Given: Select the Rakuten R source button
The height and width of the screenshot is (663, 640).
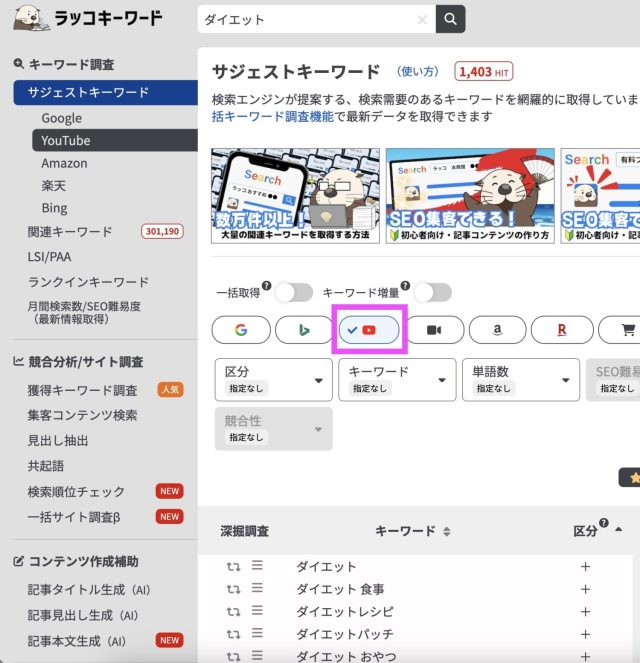Looking at the screenshot, I should click(x=561, y=329).
